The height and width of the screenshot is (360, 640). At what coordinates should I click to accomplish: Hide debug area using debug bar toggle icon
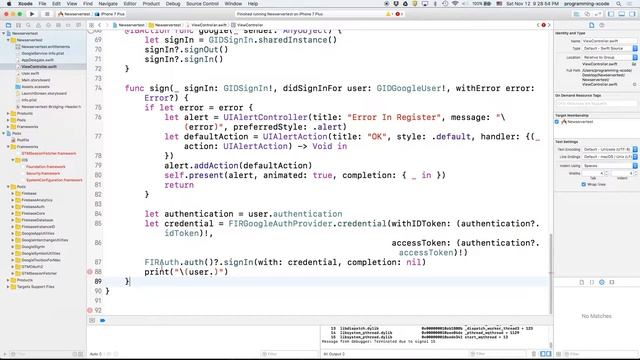tap(92, 320)
